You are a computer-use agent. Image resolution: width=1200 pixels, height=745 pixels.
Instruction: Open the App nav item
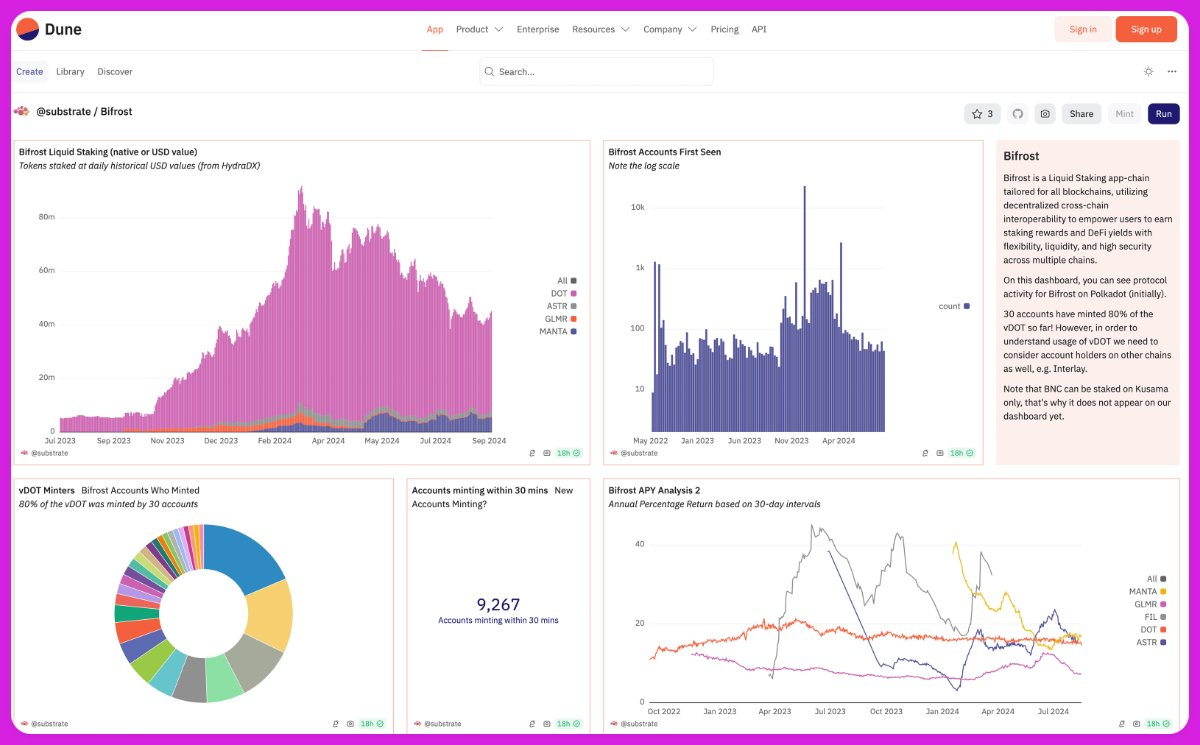pos(435,29)
